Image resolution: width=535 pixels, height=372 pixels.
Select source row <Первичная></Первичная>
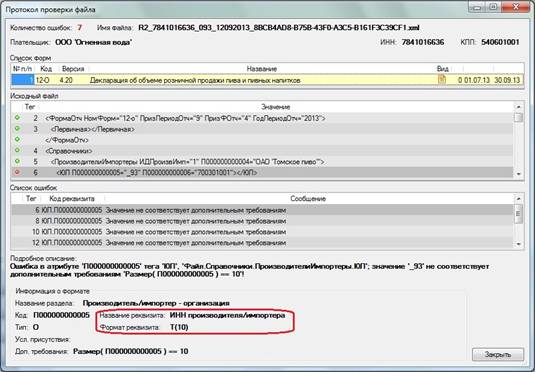tap(262, 129)
